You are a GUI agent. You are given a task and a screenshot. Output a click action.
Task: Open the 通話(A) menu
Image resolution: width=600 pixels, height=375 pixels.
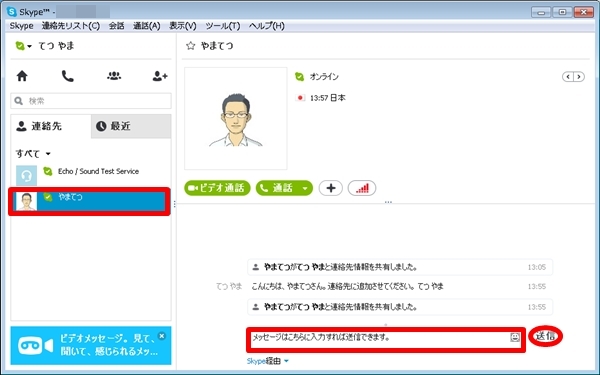pyautogui.click(x=147, y=26)
